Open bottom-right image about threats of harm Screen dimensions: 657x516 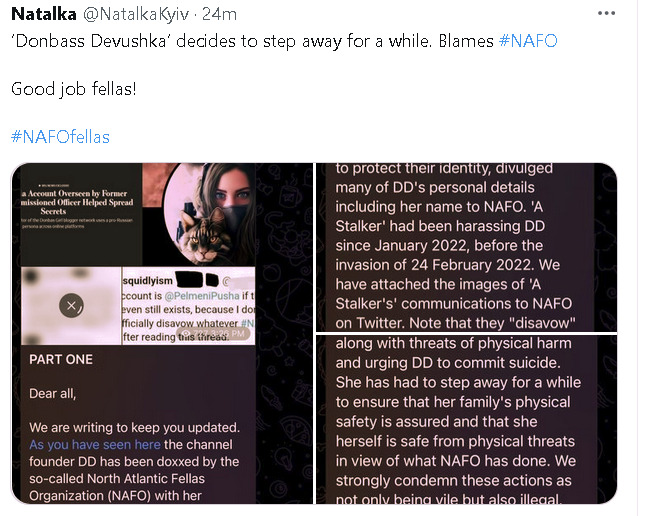pyautogui.click(x=466, y=419)
